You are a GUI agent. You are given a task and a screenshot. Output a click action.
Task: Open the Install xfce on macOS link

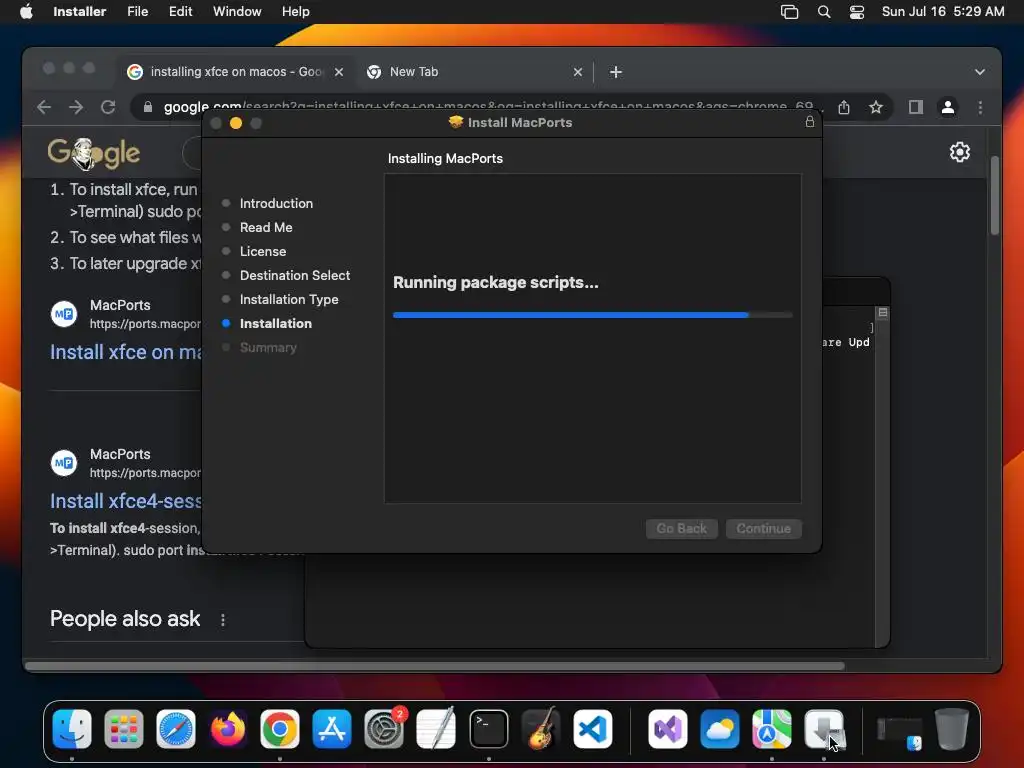pyautogui.click(x=125, y=352)
